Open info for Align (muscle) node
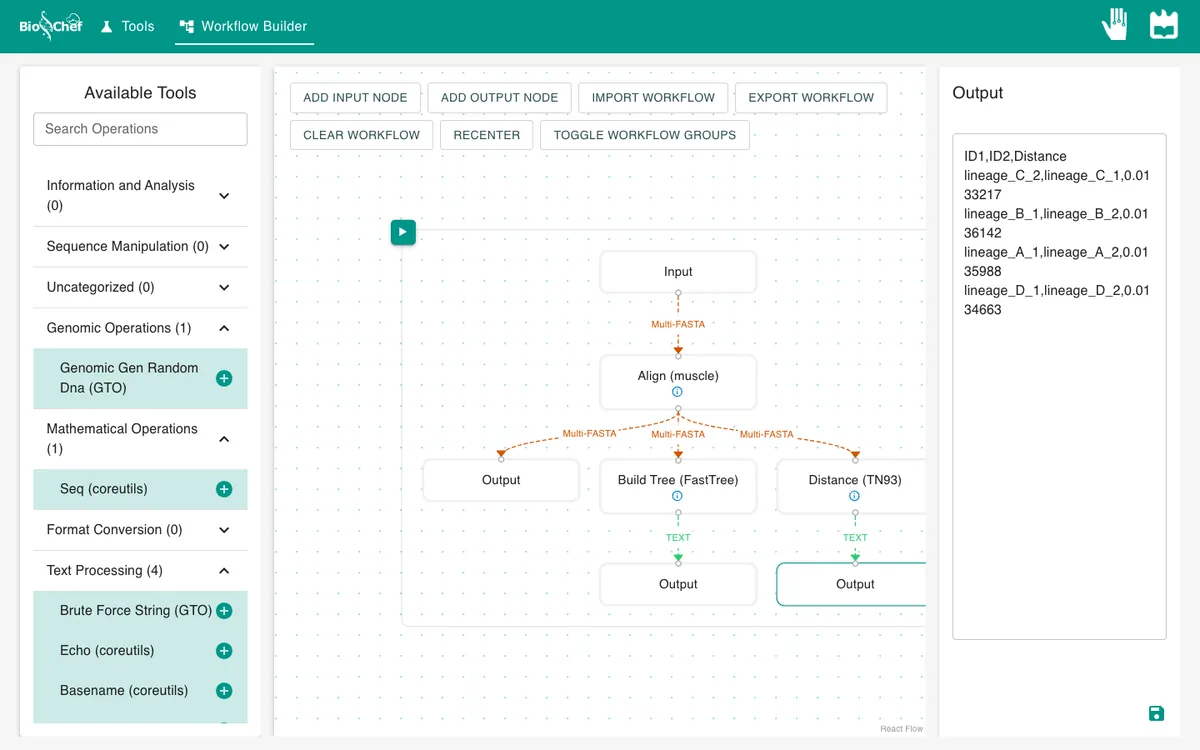 point(678,392)
